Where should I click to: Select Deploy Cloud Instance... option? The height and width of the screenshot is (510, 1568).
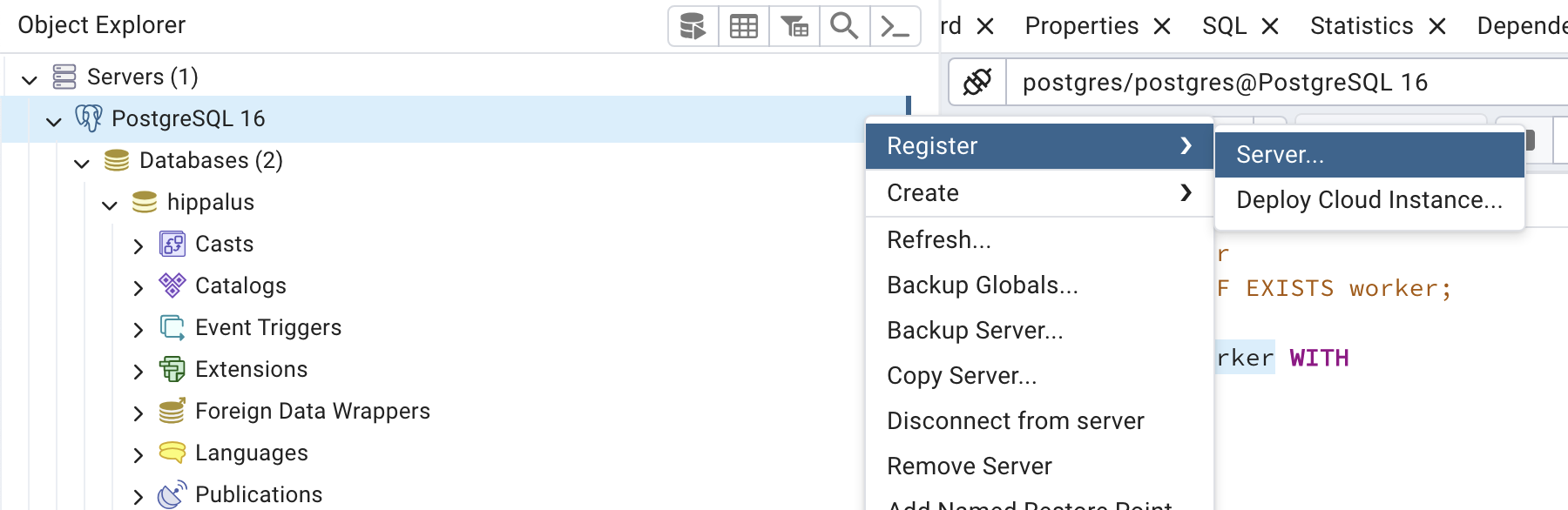click(x=1369, y=200)
